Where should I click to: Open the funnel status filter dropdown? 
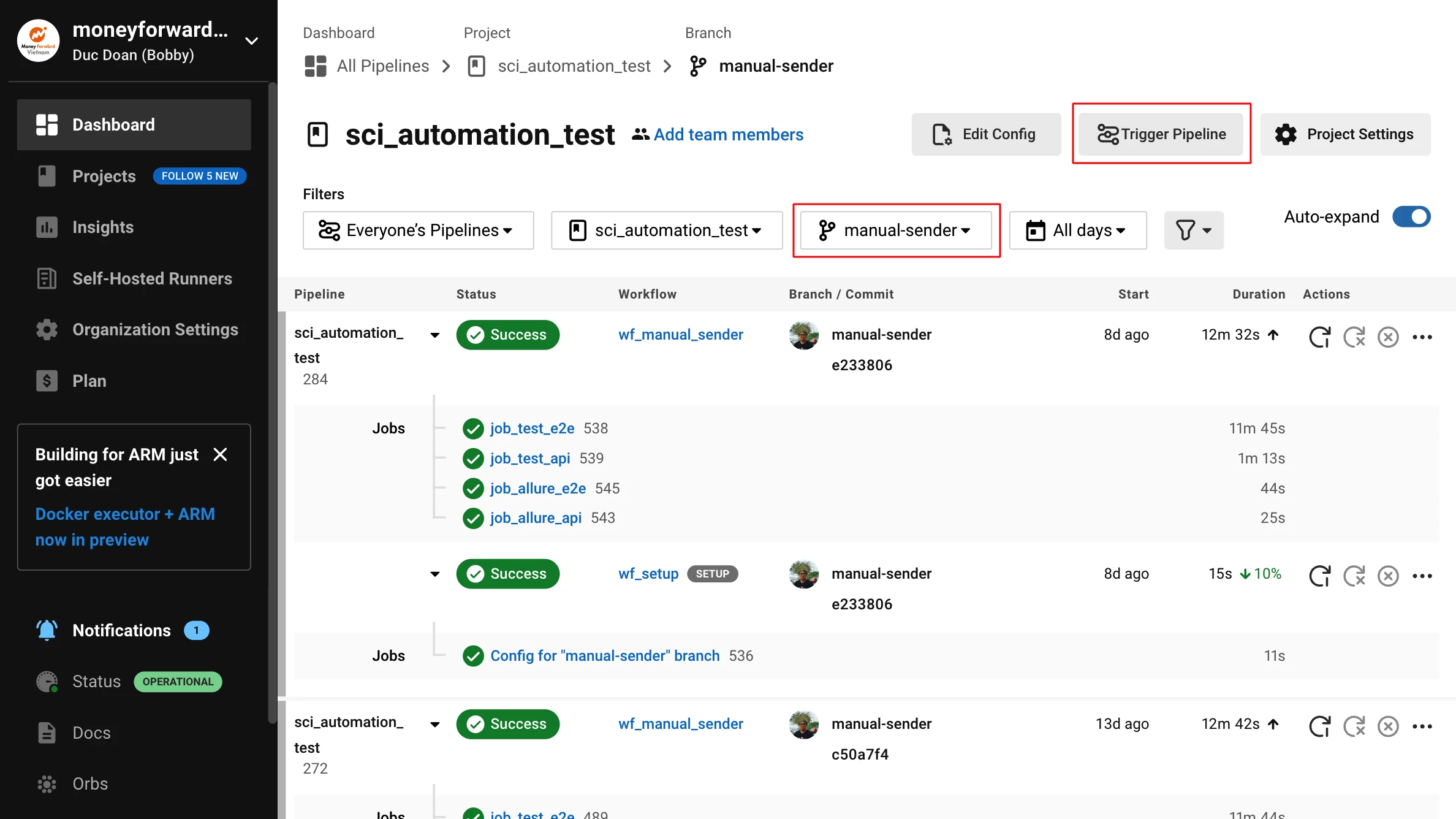click(1194, 230)
